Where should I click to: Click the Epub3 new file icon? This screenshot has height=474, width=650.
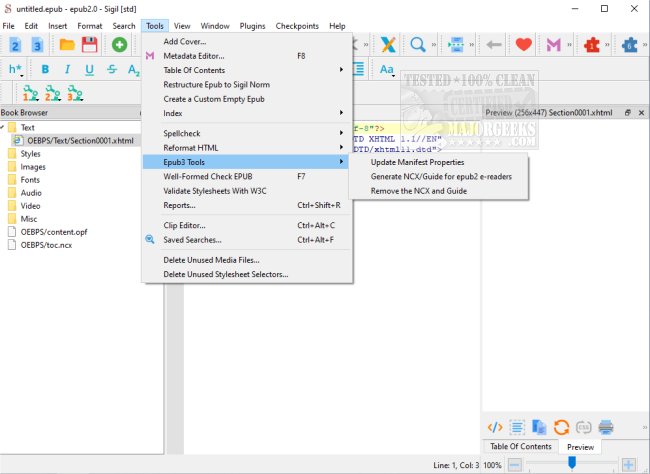[x=37, y=44]
